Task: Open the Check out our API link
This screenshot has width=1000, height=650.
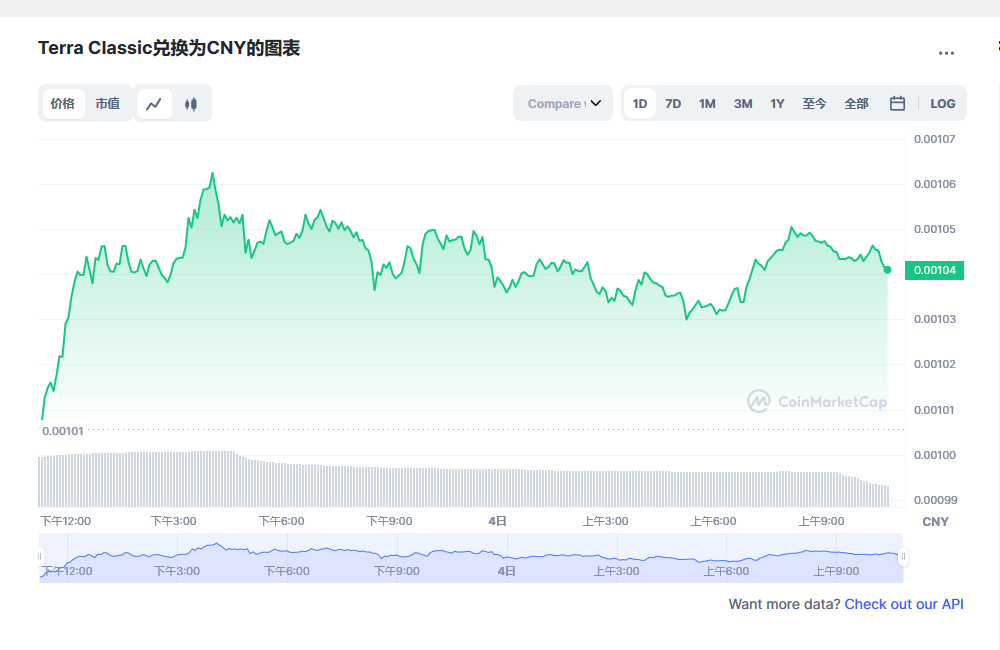Action: click(x=904, y=604)
